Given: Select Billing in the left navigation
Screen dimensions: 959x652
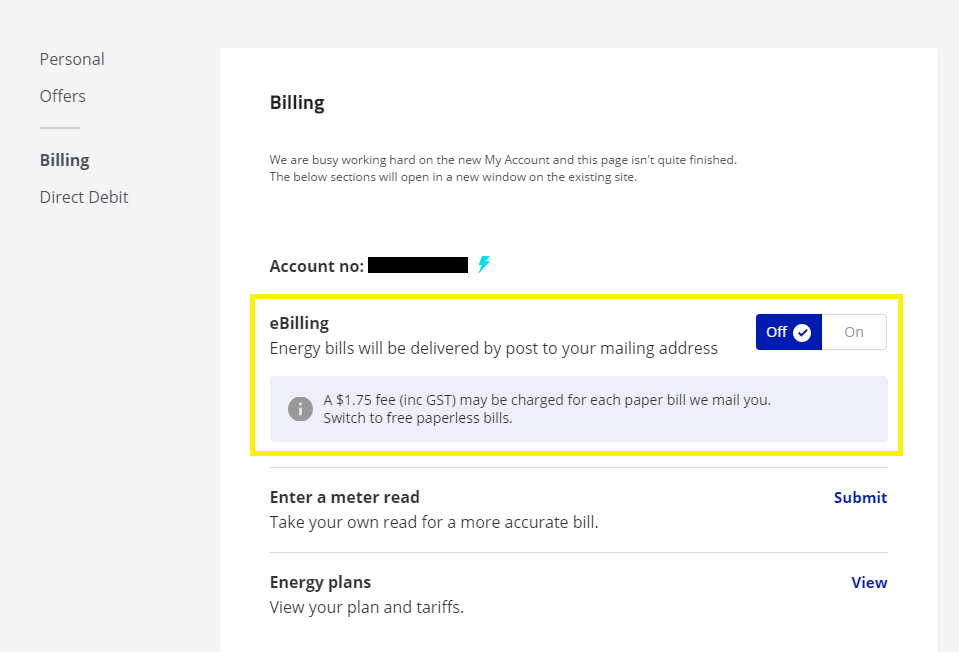Looking at the screenshot, I should pos(65,160).
